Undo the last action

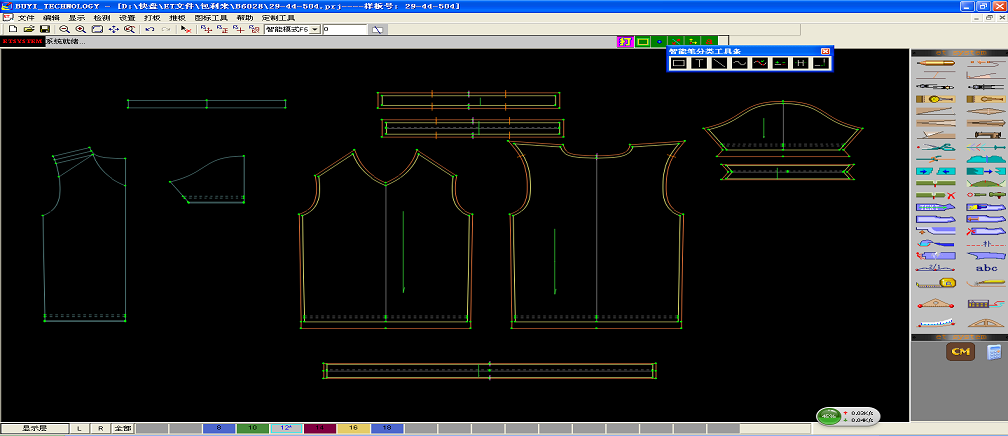click(149, 29)
